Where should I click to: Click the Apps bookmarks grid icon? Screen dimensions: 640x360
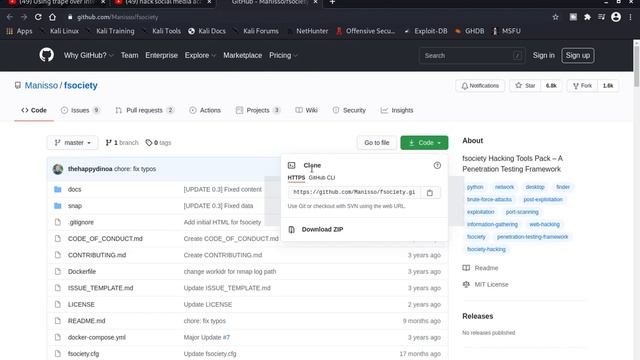click(10, 31)
